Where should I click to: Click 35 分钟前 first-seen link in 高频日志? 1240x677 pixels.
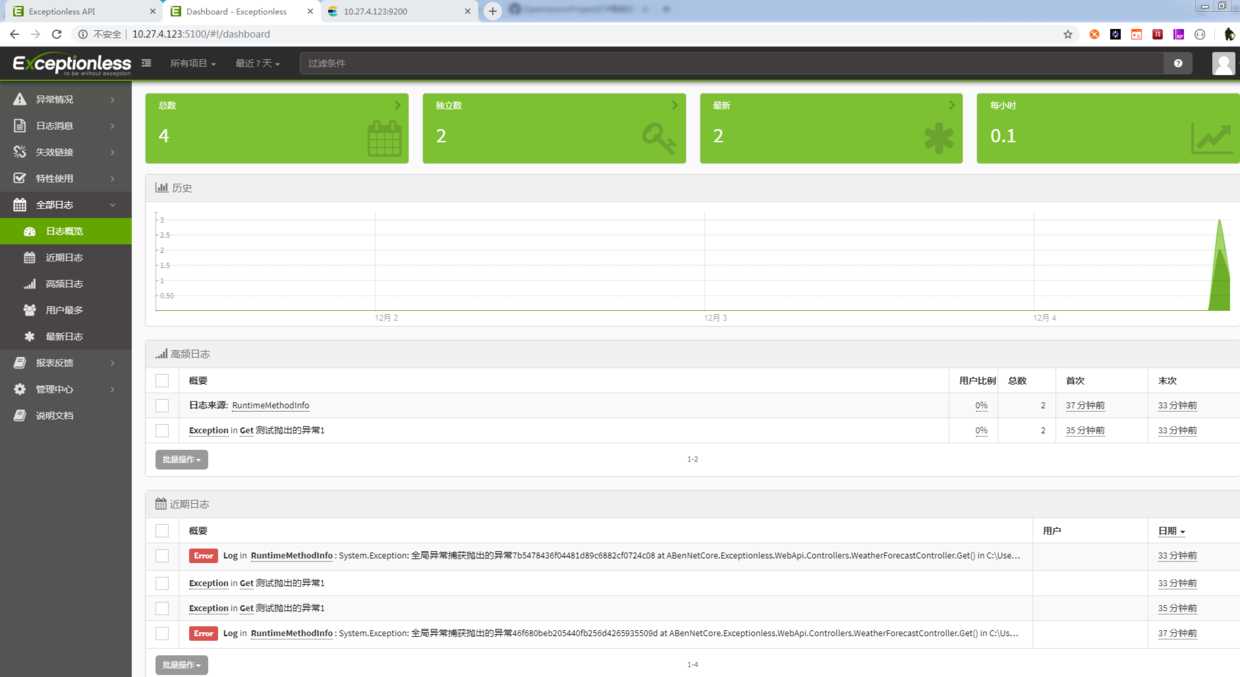(1085, 431)
